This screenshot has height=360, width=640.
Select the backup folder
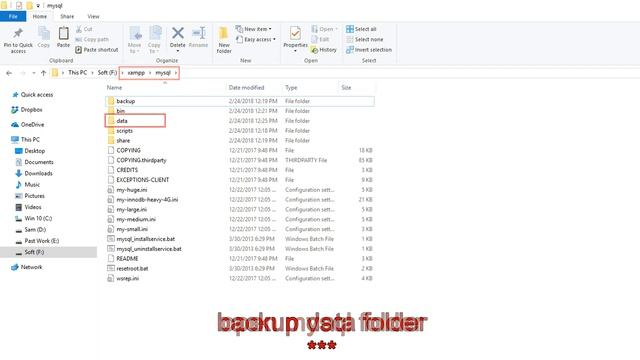coord(240,101)
